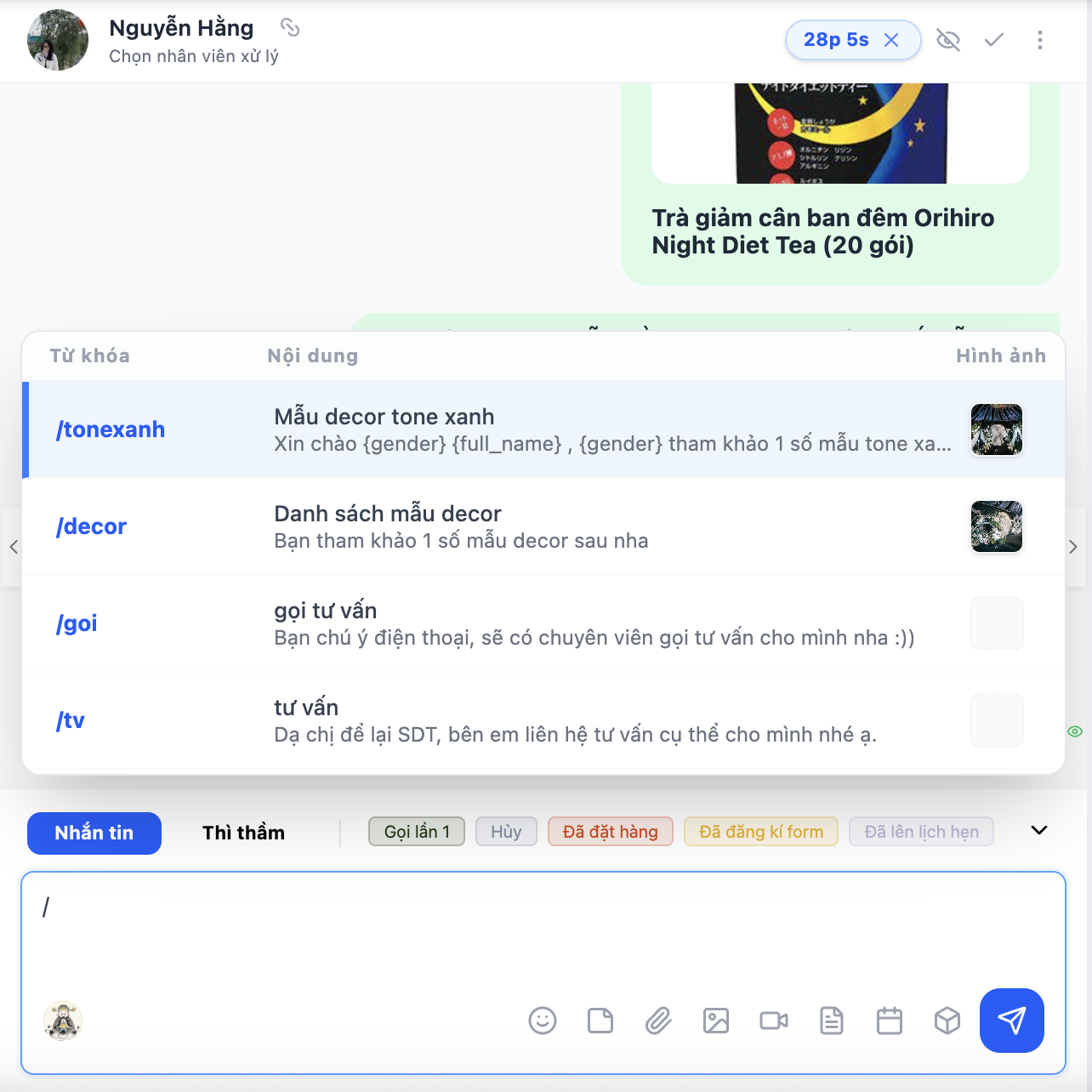The width and height of the screenshot is (1092, 1092).
Task: Click the green eye seen indicator
Action: point(1075,731)
